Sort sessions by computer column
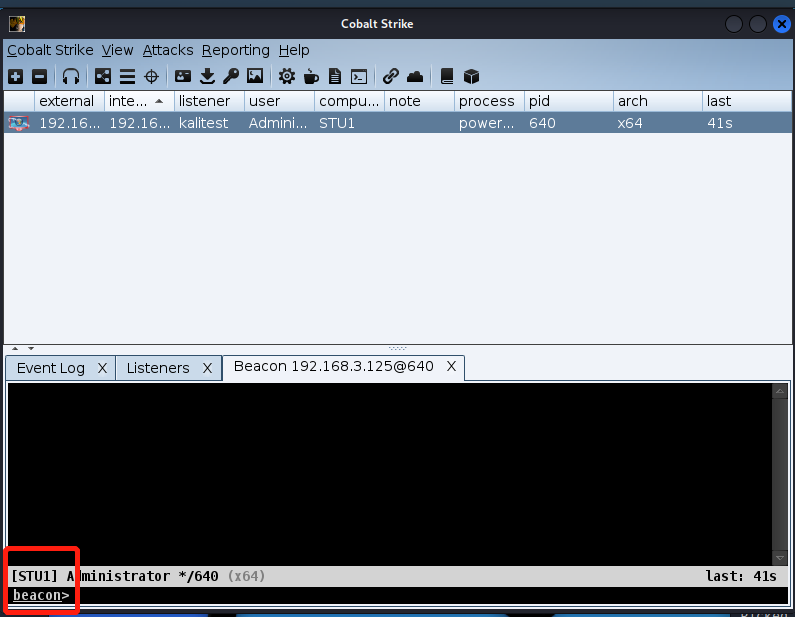 (x=349, y=101)
